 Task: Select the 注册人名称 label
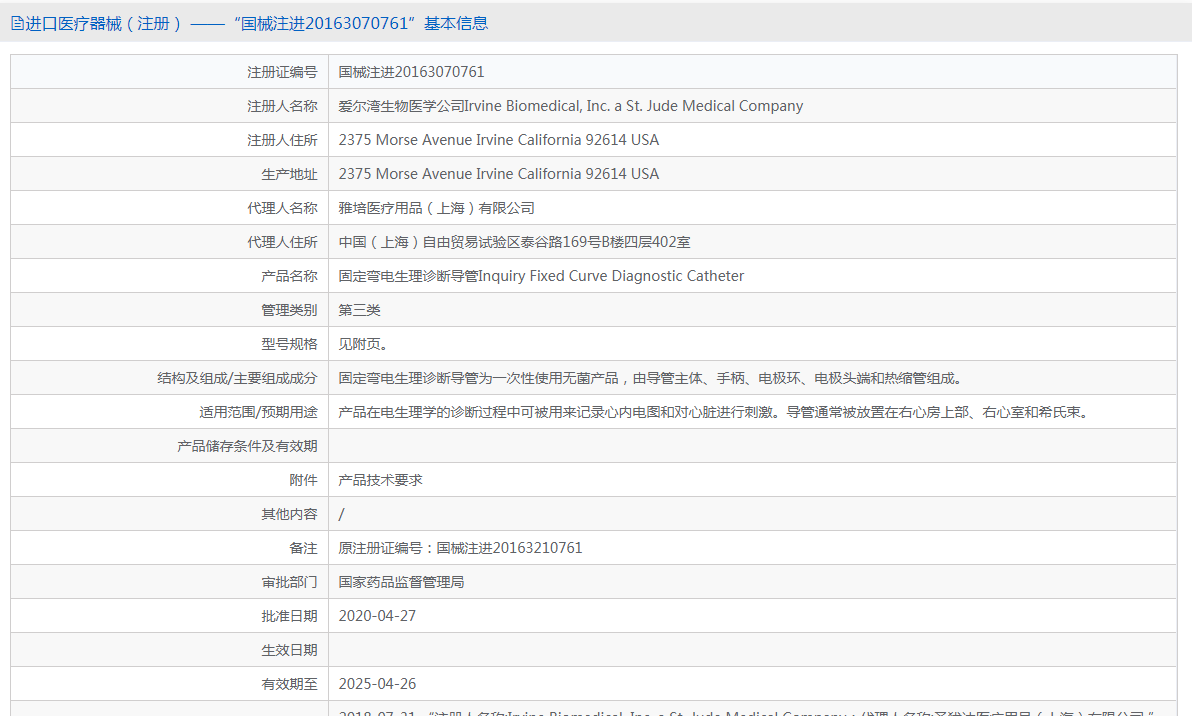(282, 106)
